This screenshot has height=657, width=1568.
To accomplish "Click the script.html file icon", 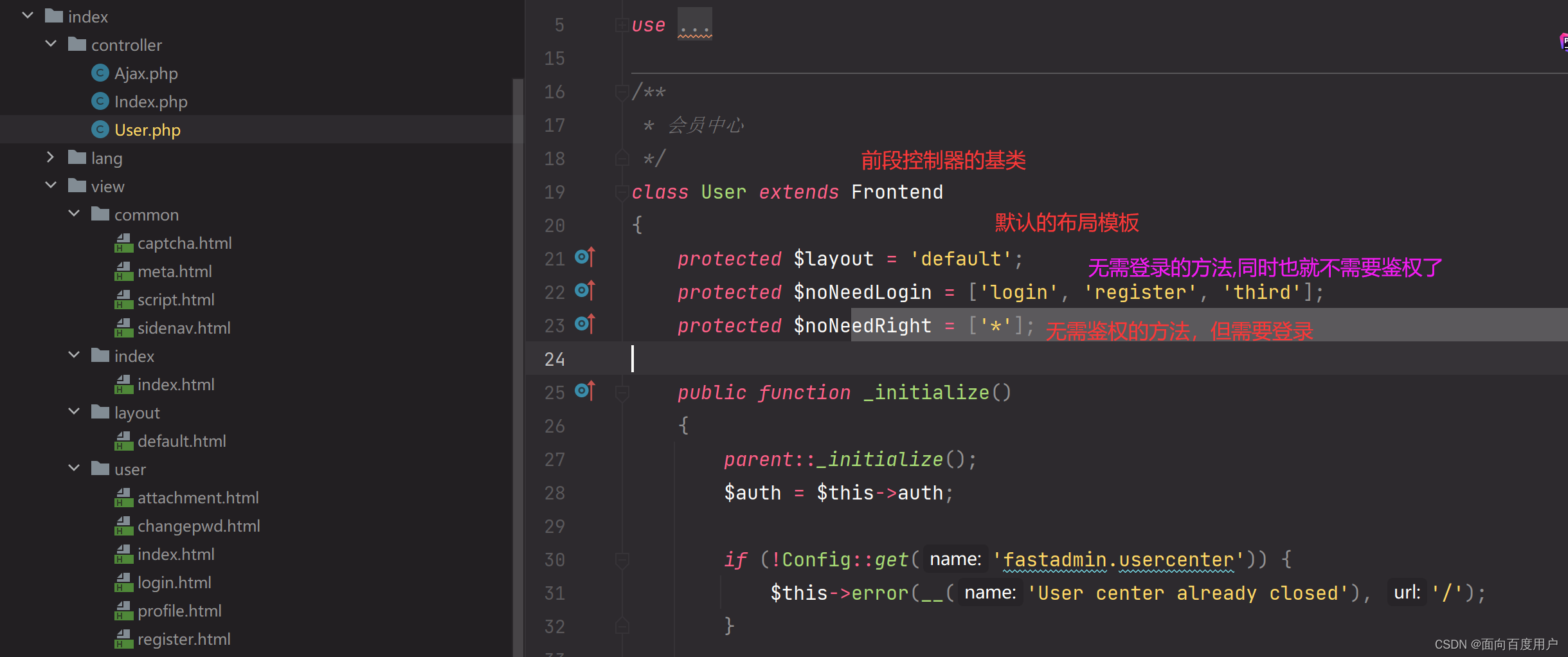I will (x=123, y=300).
